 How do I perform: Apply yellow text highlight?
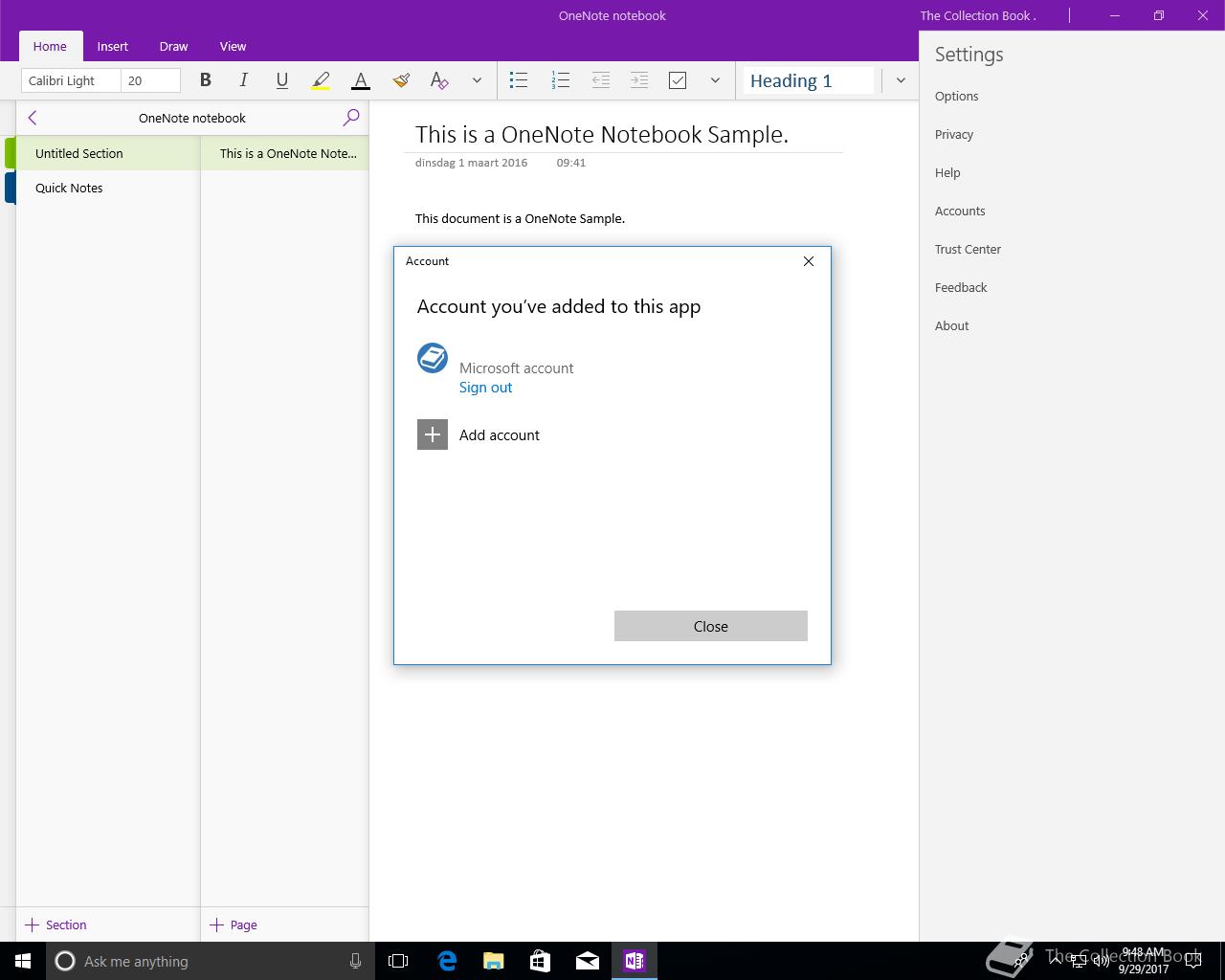click(321, 80)
